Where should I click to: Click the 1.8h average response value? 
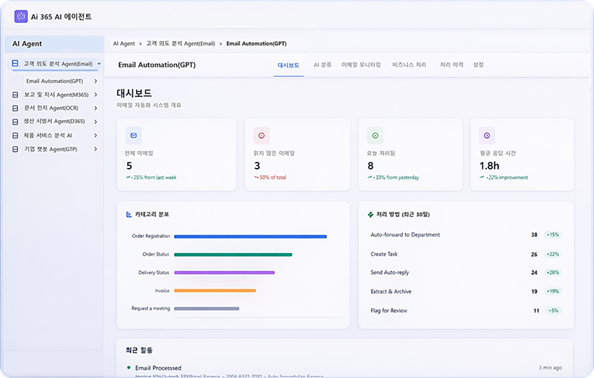point(489,166)
